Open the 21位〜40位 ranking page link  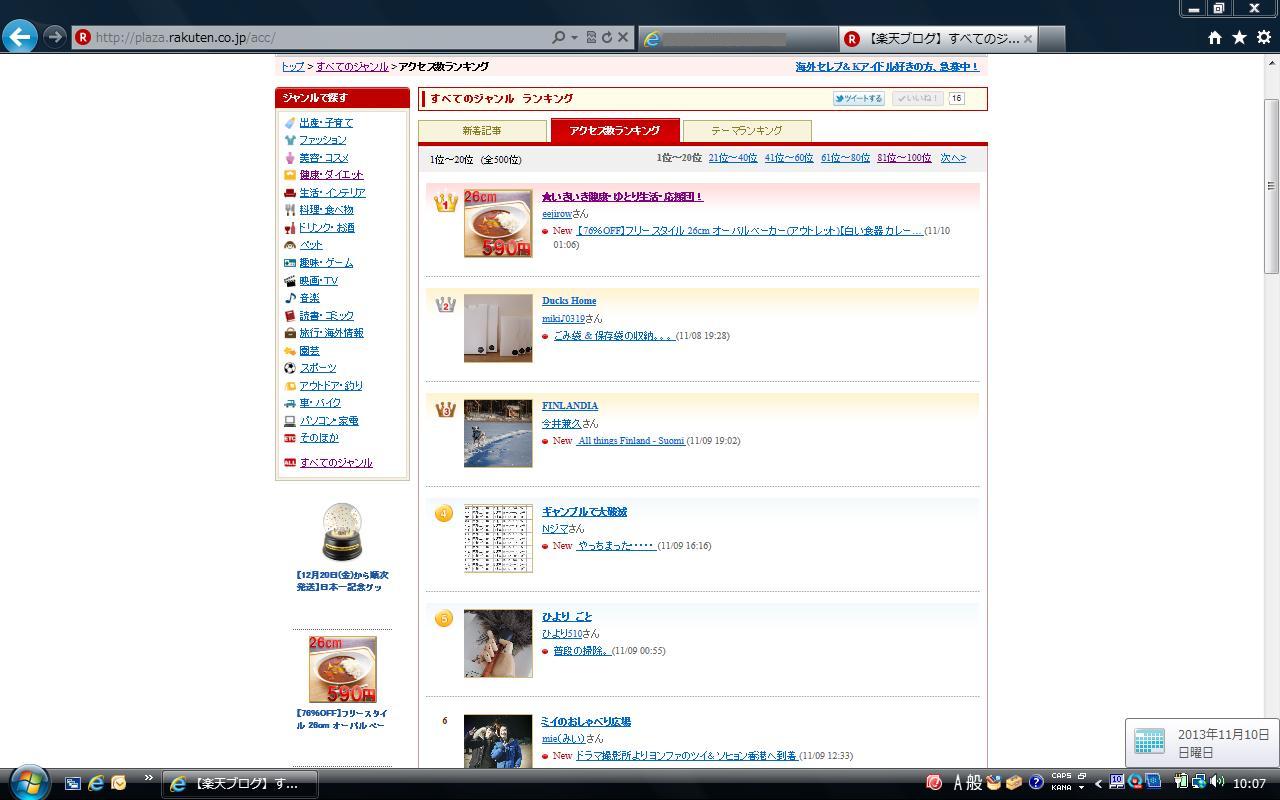(732, 158)
